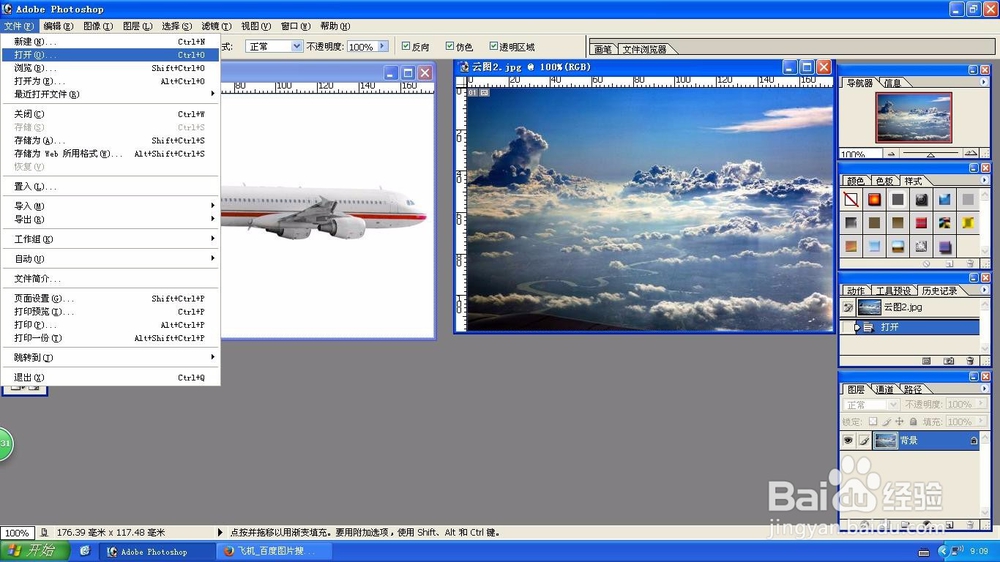Open Layers panel flyout menu arrow
1000x562 pixels.
tap(983, 388)
